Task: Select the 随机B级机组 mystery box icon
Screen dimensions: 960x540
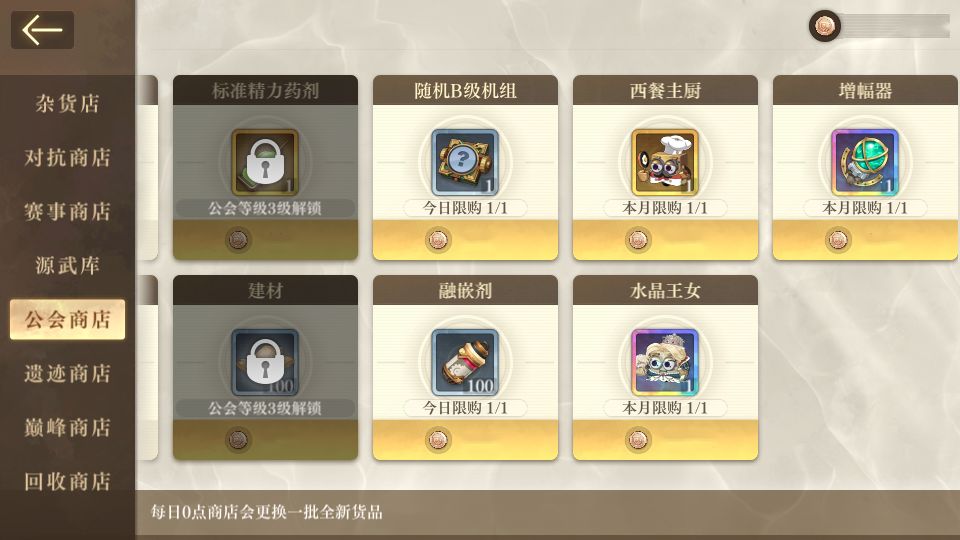Action: point(465,162)
